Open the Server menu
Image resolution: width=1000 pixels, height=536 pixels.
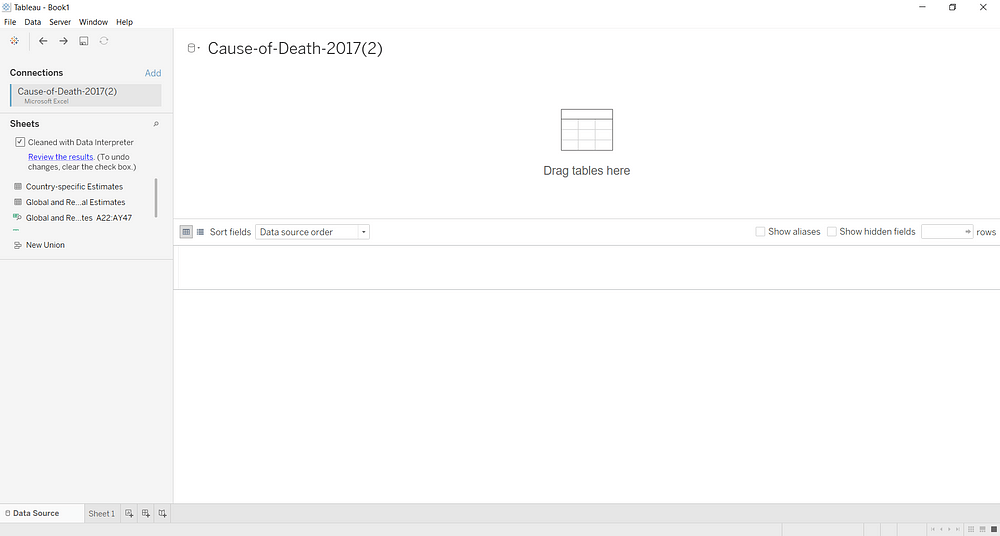point(60,22)
